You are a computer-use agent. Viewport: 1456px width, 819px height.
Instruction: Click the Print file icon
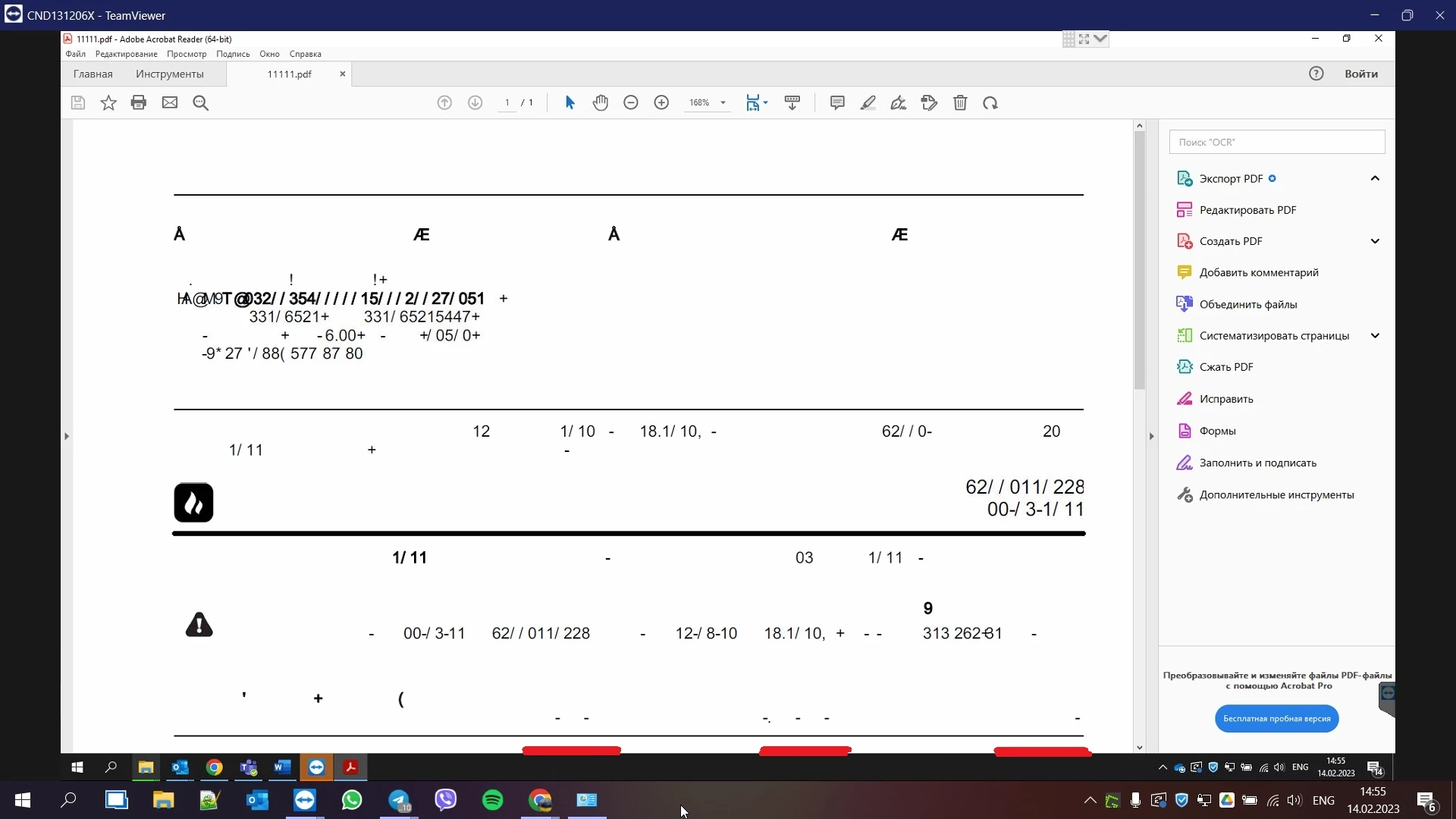[138, 102]
